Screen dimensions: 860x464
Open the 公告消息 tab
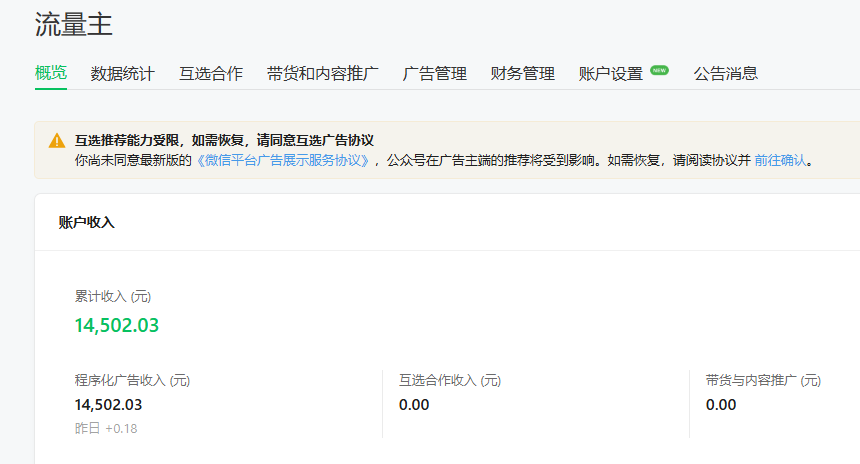726,73
